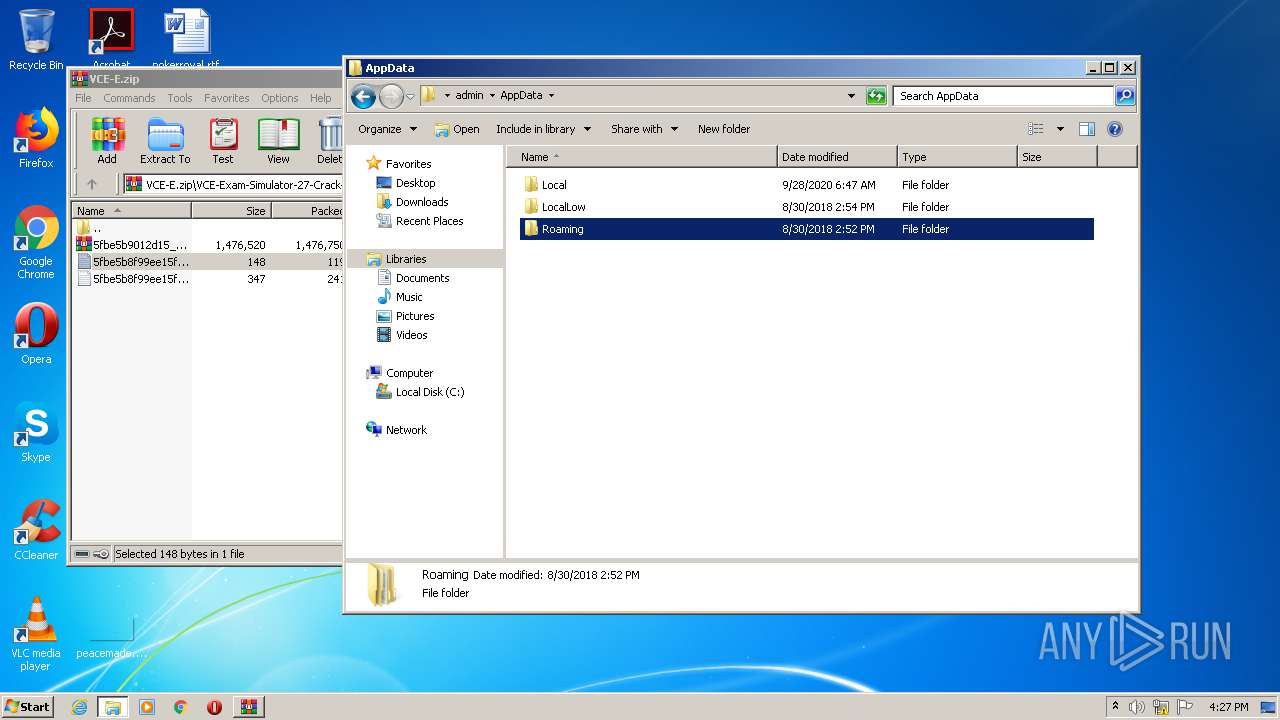Viewport: 1280px width, 720px height.
Task: Click the WinRAR Test icon
Action: coord(223,140)
